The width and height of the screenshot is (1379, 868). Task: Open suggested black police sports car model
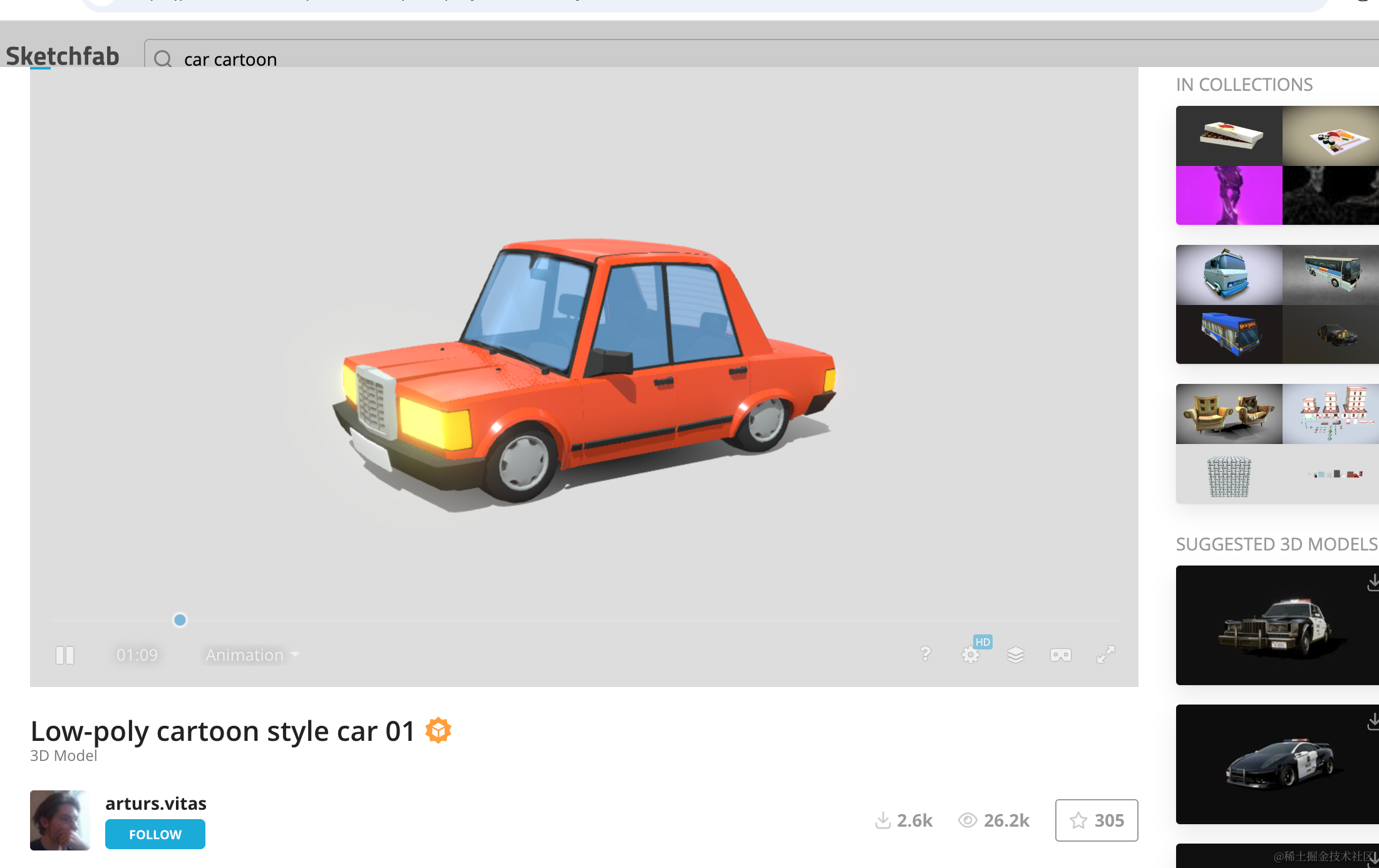pos(1278,764)
